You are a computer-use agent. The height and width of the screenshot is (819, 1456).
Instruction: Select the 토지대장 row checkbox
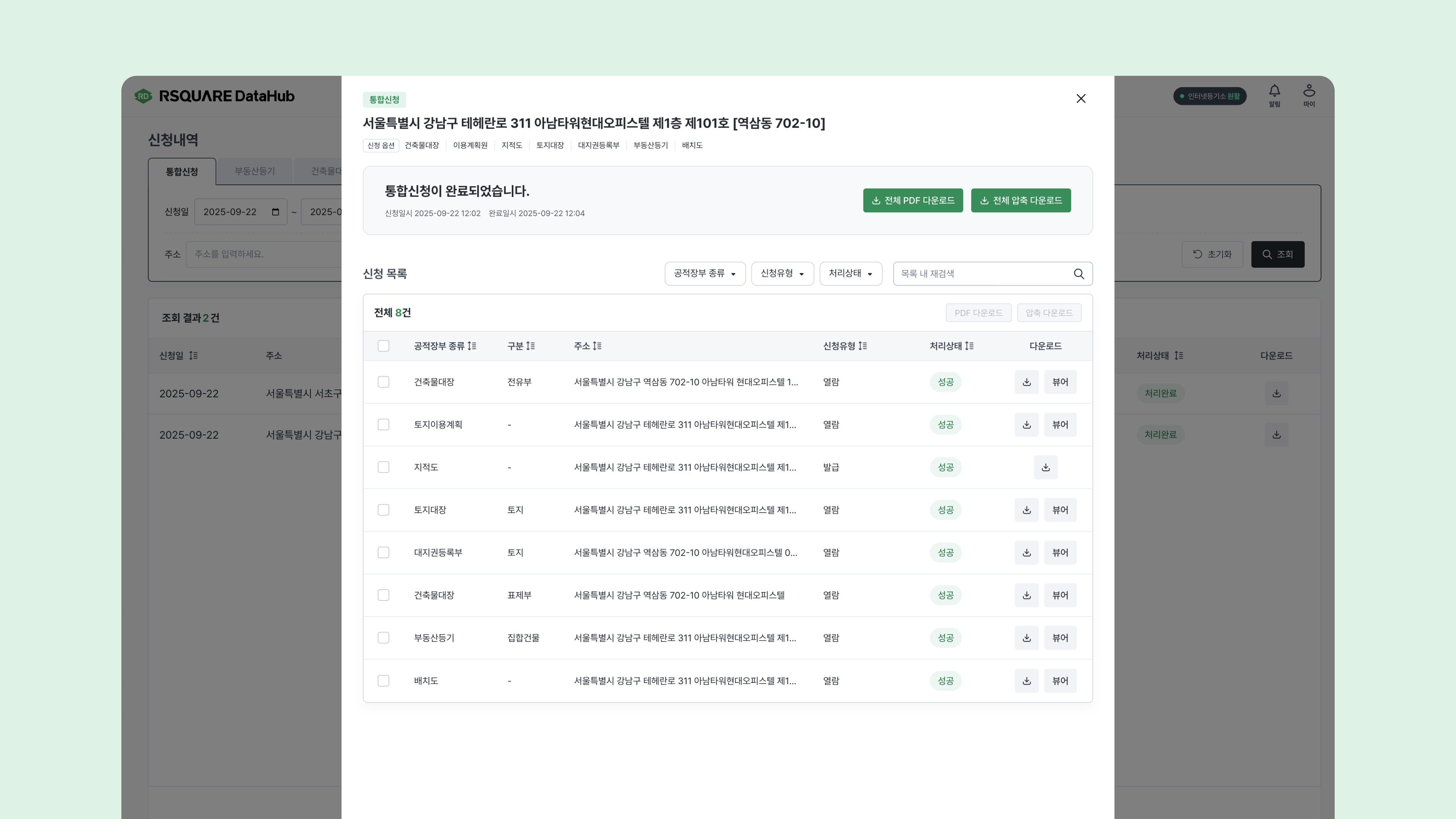pos(383,510)
